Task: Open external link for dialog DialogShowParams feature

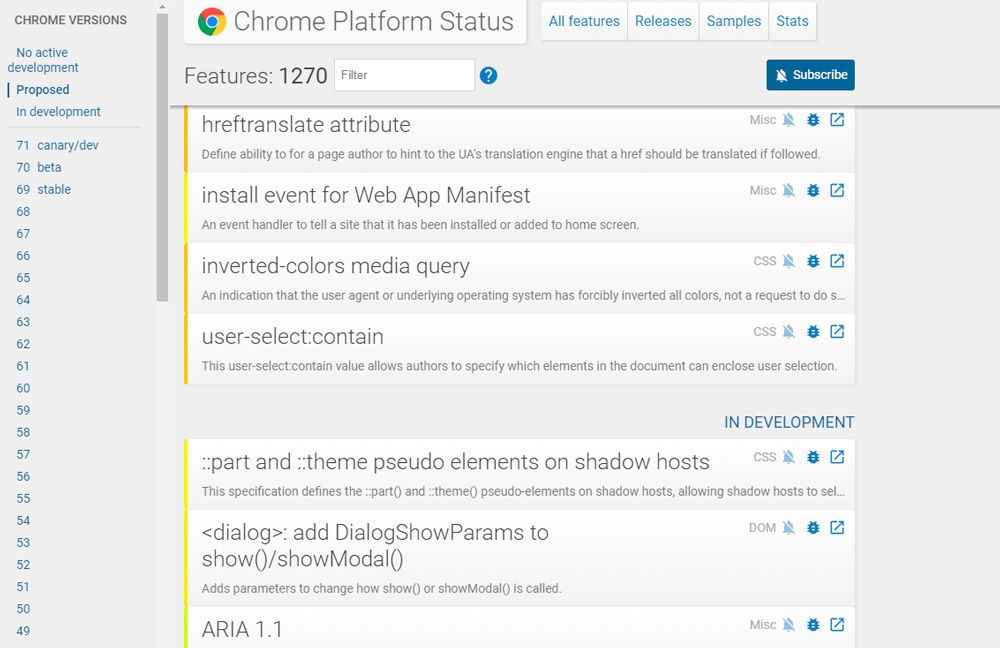Action: (837, 527)
